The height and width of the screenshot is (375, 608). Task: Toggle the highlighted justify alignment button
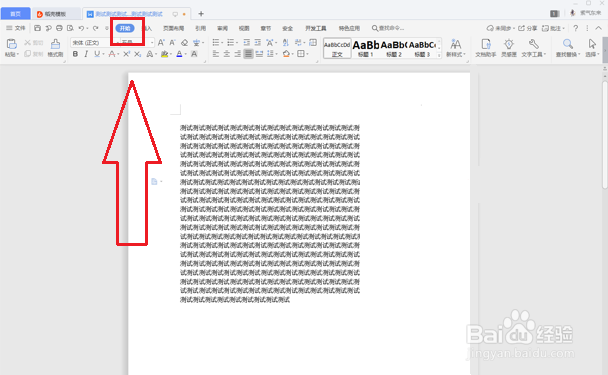tap(249, 54)
